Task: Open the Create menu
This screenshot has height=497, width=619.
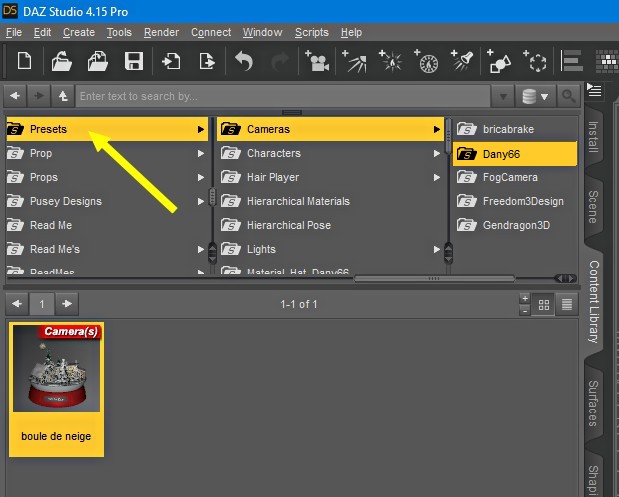Action: coord(79,32)
